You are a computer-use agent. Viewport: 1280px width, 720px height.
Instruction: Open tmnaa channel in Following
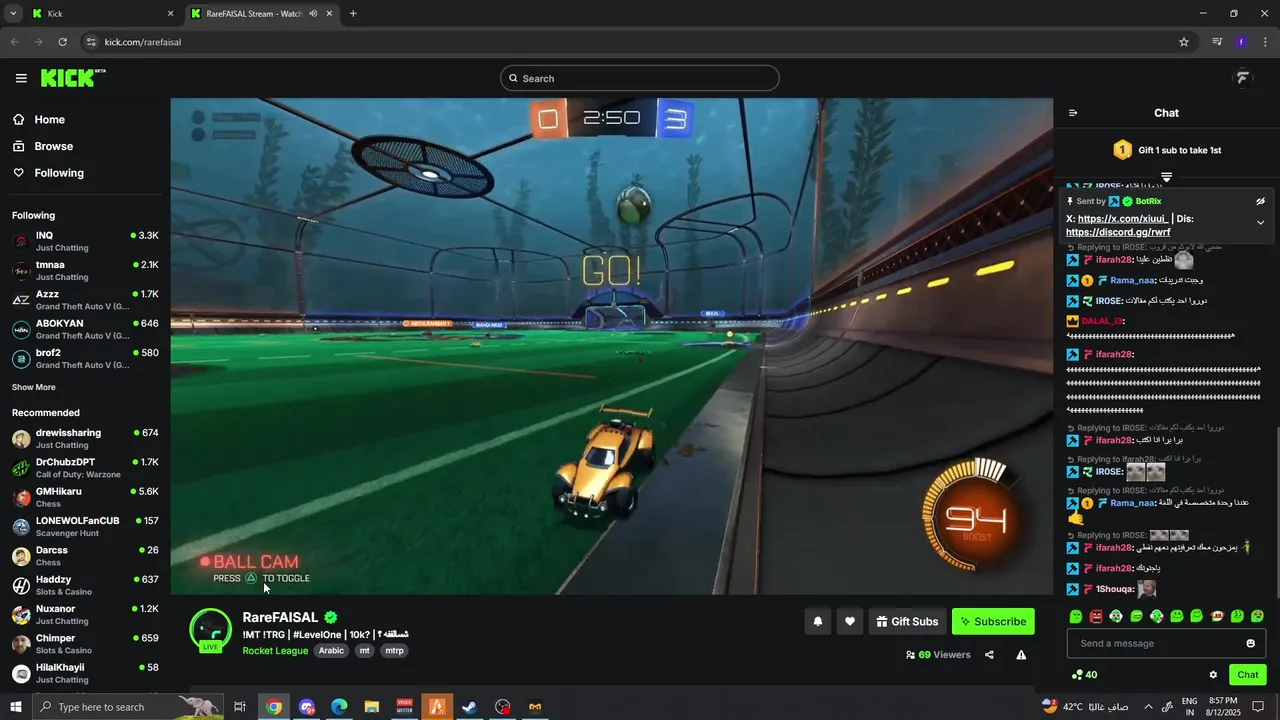[x=85, y=270]
